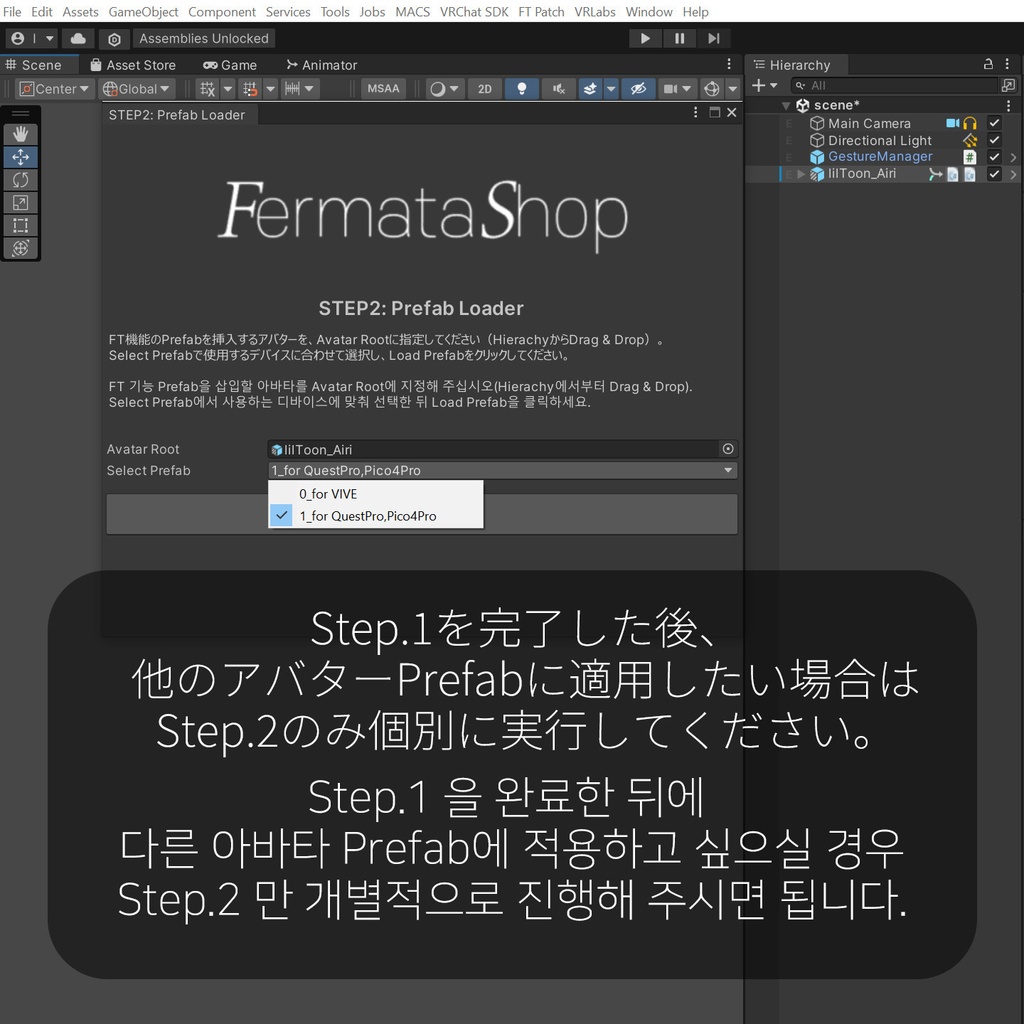This screenshot has height=1024, width=1024.
Task: Select the Rotate tool
Action: click(x=21, y=180)
